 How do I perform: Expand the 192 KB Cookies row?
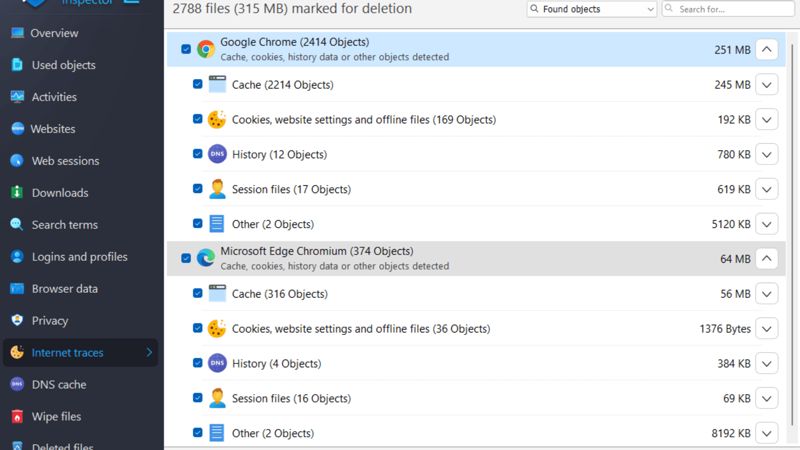coord(766,119)
